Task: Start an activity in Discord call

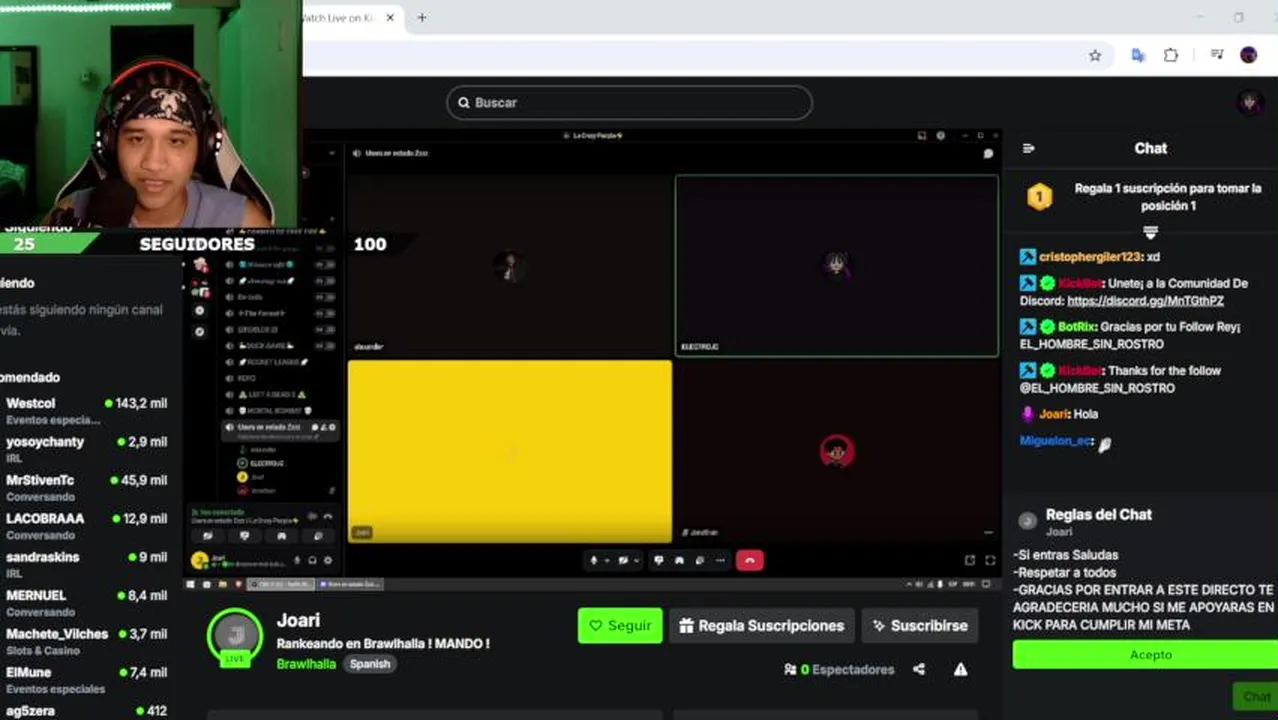Action: click(679, 560)
